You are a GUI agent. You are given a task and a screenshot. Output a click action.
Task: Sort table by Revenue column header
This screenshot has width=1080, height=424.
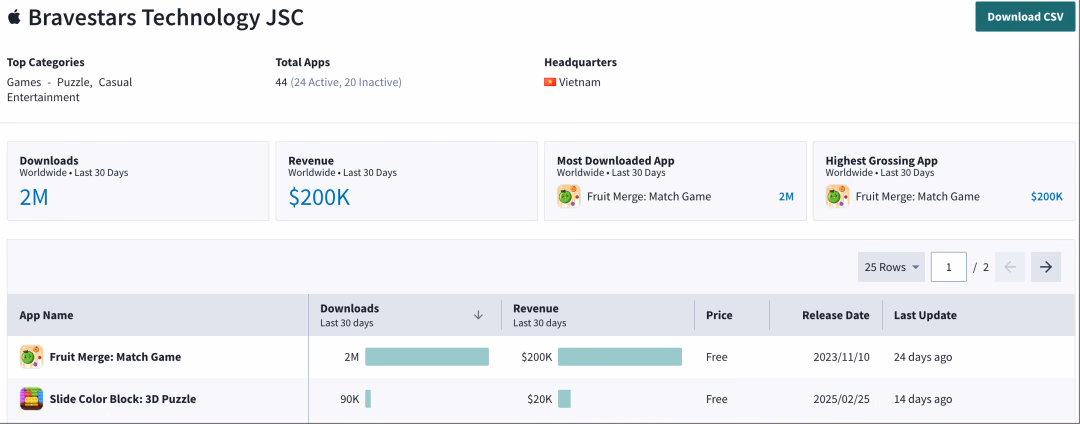[x=536, y=308]
